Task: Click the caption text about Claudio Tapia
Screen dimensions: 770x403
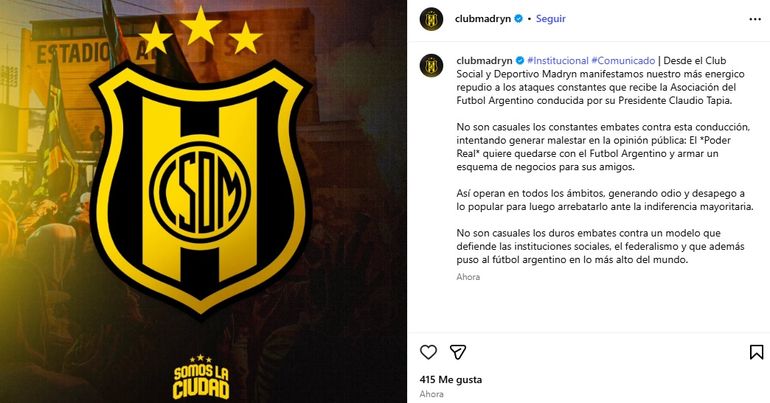Action: pos(603,81)
